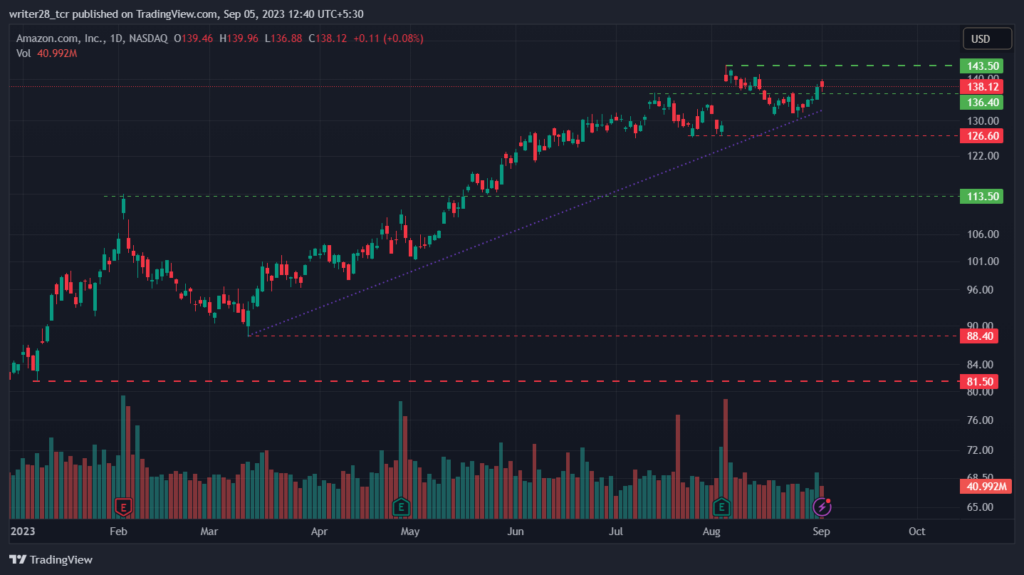This screenshot has height=575, width=1024.
Task: Click the 2023 label on time axis
Action: pyautogui.click(x=23, y=531)
